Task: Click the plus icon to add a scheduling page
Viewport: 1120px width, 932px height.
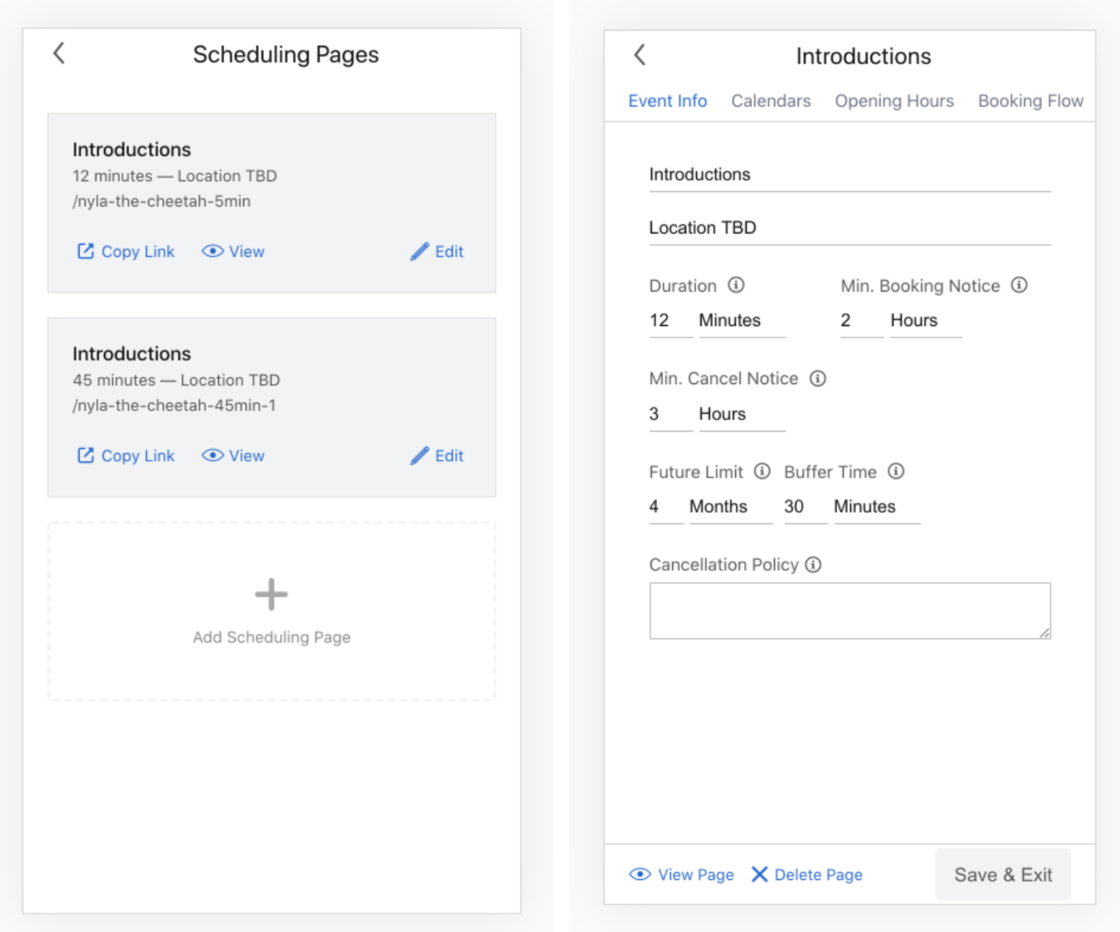Action: [271, 593]
